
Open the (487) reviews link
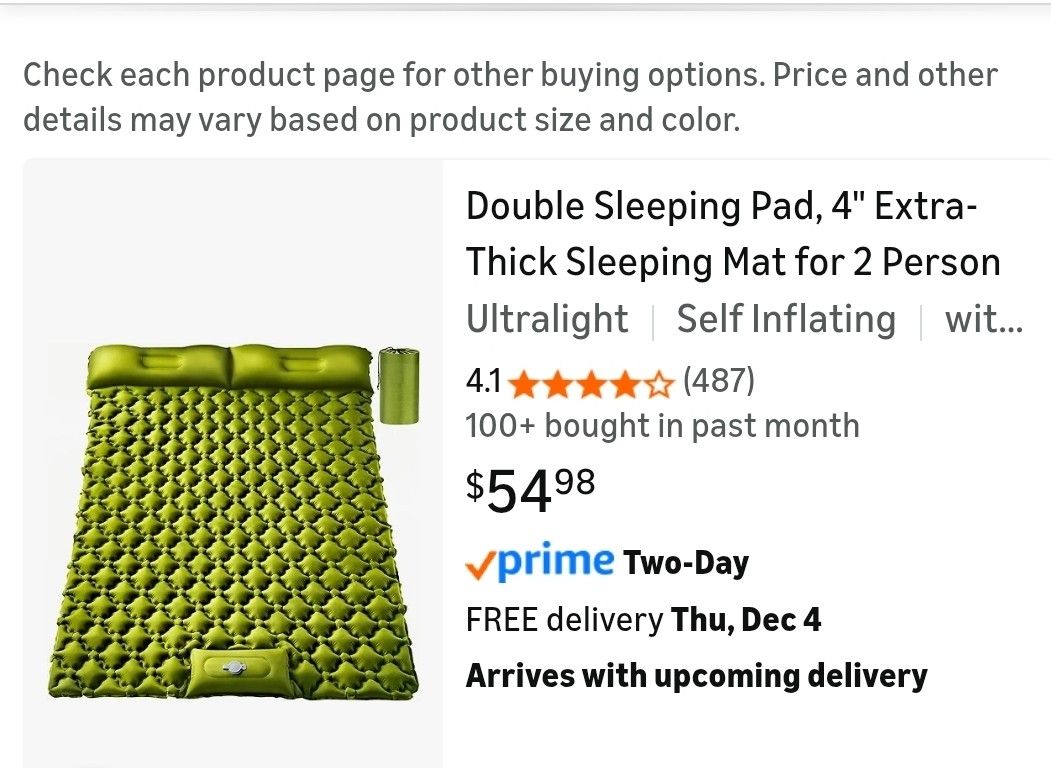[719, 381]
